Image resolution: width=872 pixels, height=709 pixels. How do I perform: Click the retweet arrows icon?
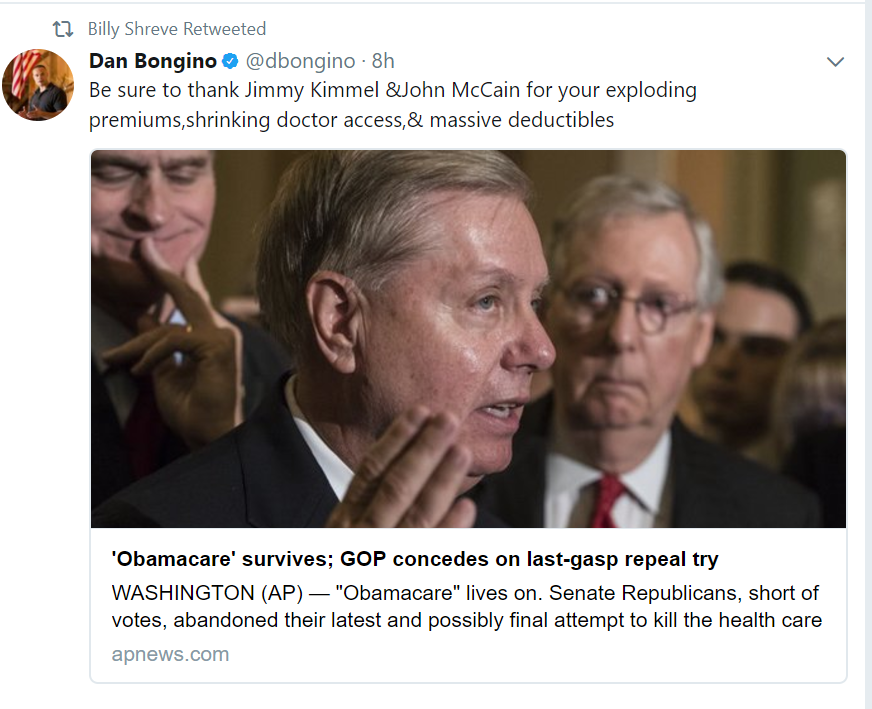(63, 29)
